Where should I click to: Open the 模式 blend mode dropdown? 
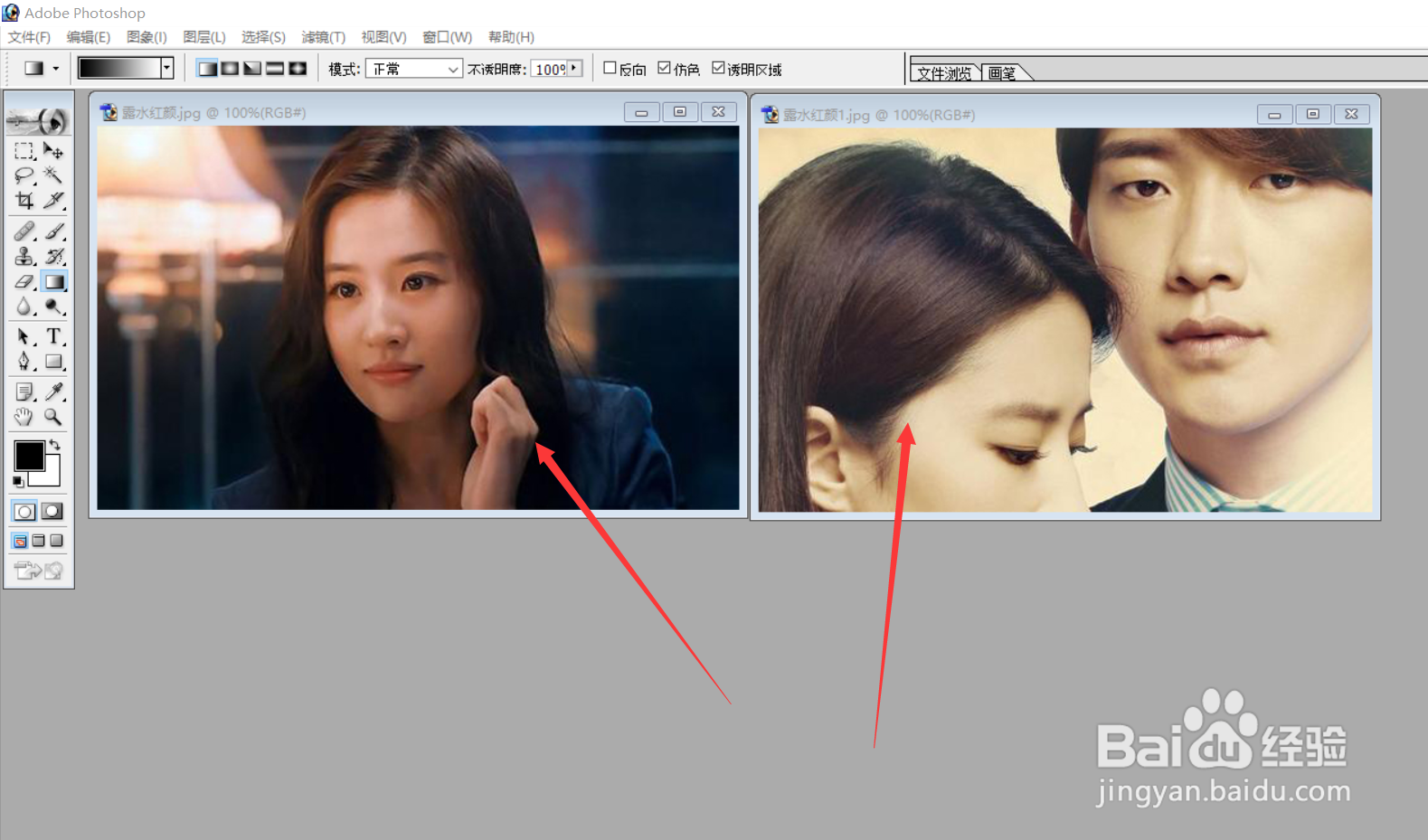pos(414,69)
